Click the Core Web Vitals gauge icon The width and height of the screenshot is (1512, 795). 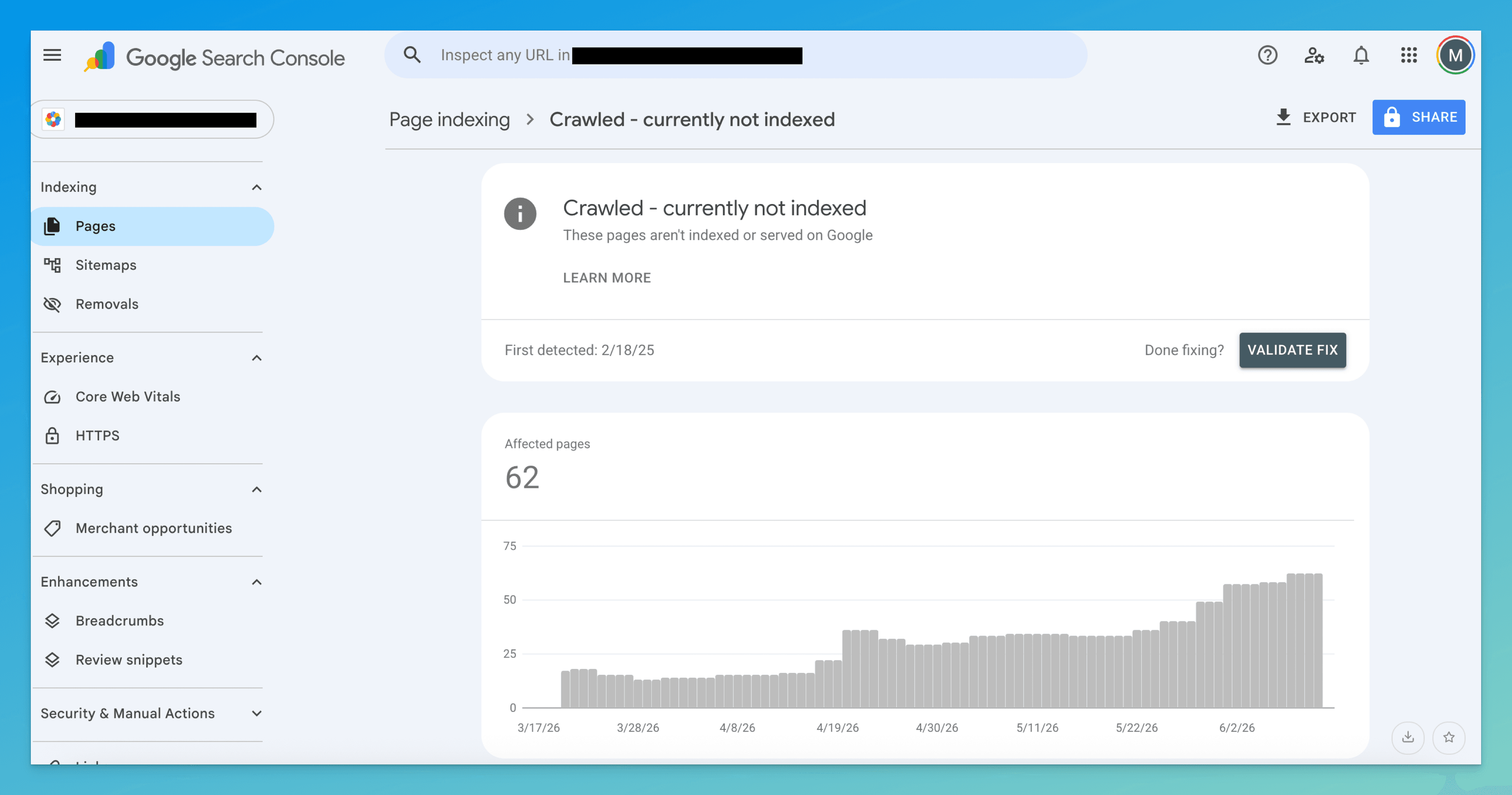52,397
